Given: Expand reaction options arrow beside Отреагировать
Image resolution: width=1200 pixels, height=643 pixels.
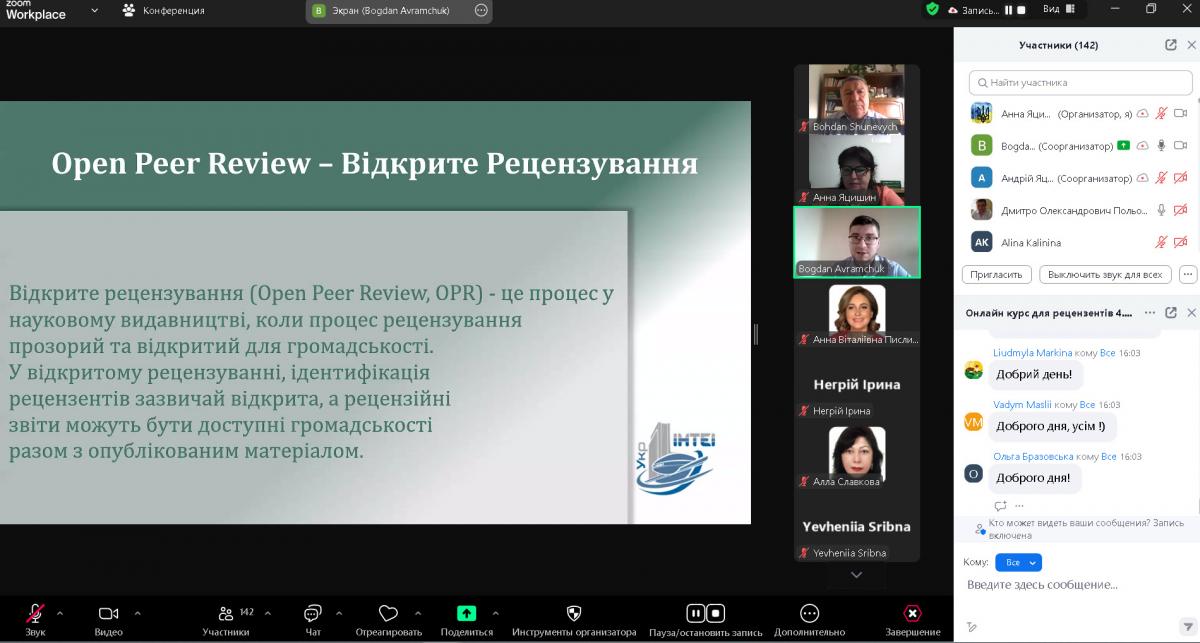Looking at the screenshot, I should [x=417, y=613].
